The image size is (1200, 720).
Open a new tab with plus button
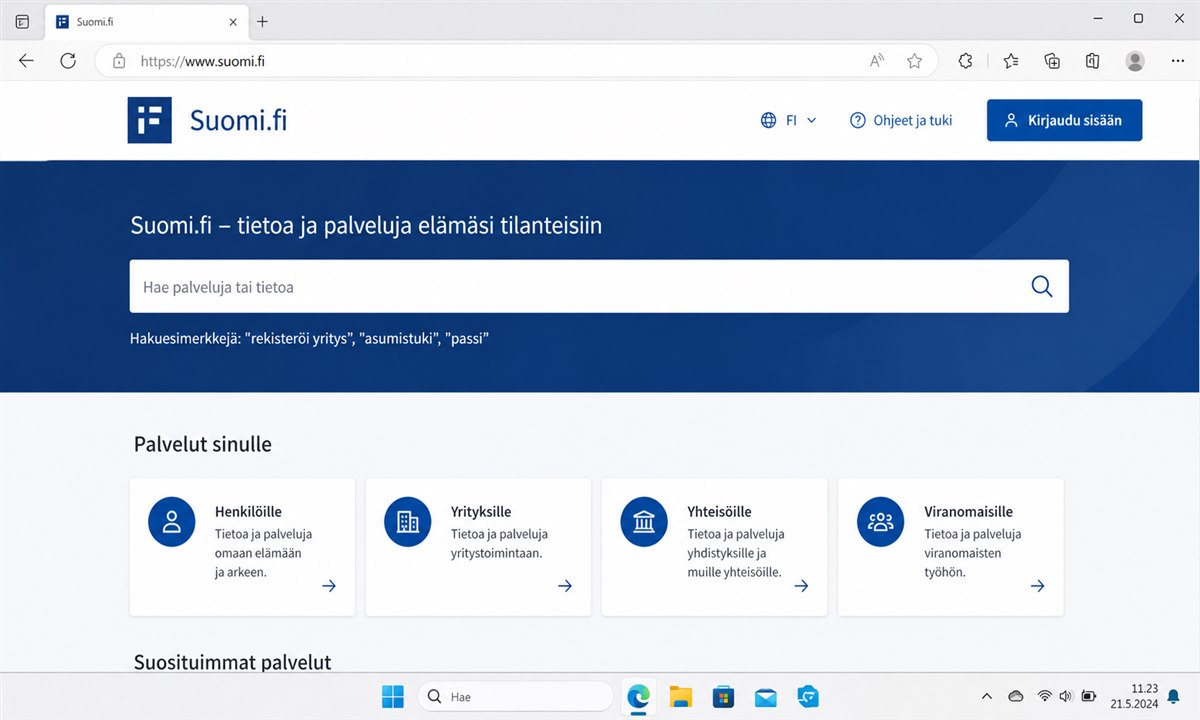coord(262,21)
